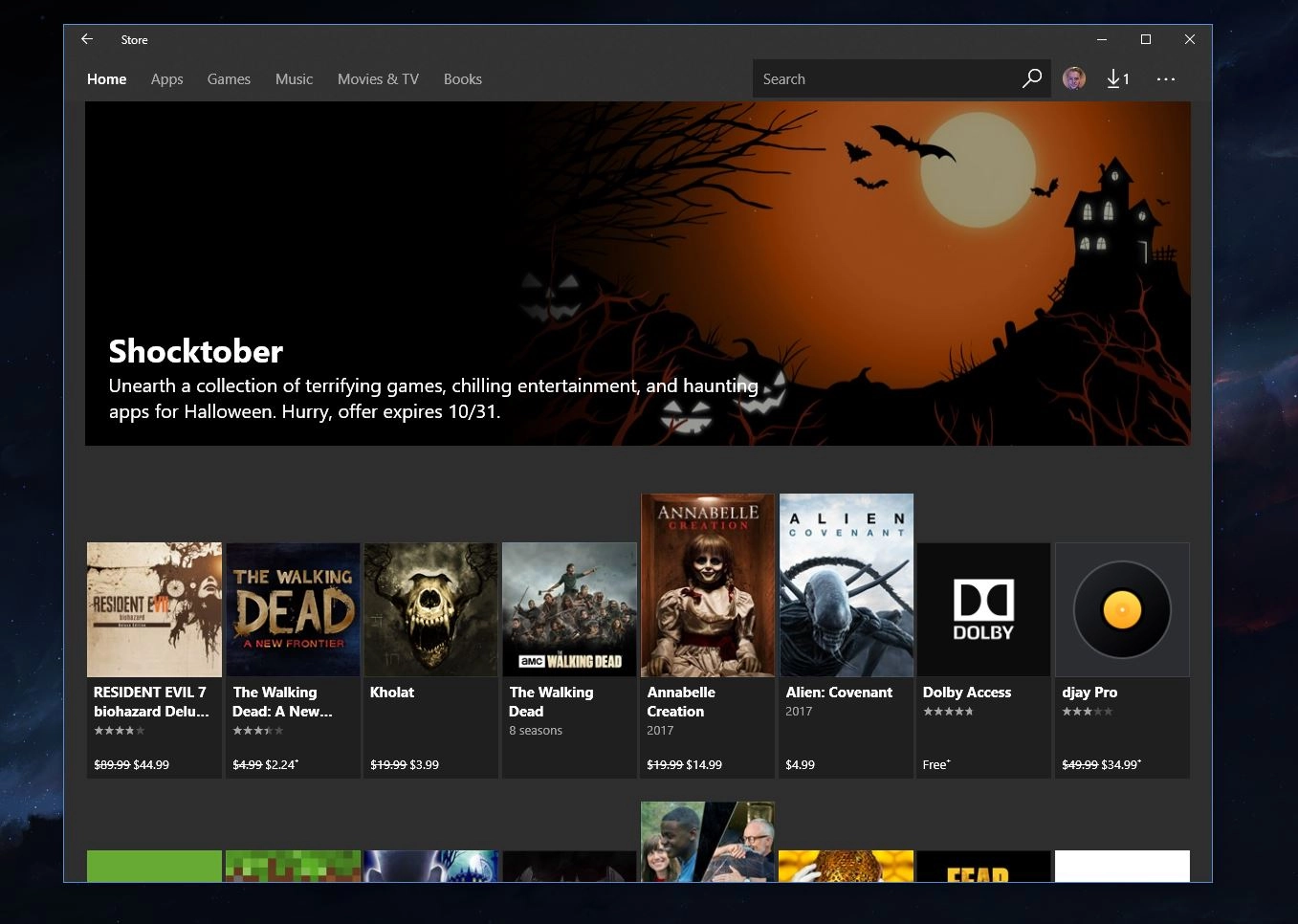Open the Kholat skull cover
1298x924 pixels.
tap(431, 609)
